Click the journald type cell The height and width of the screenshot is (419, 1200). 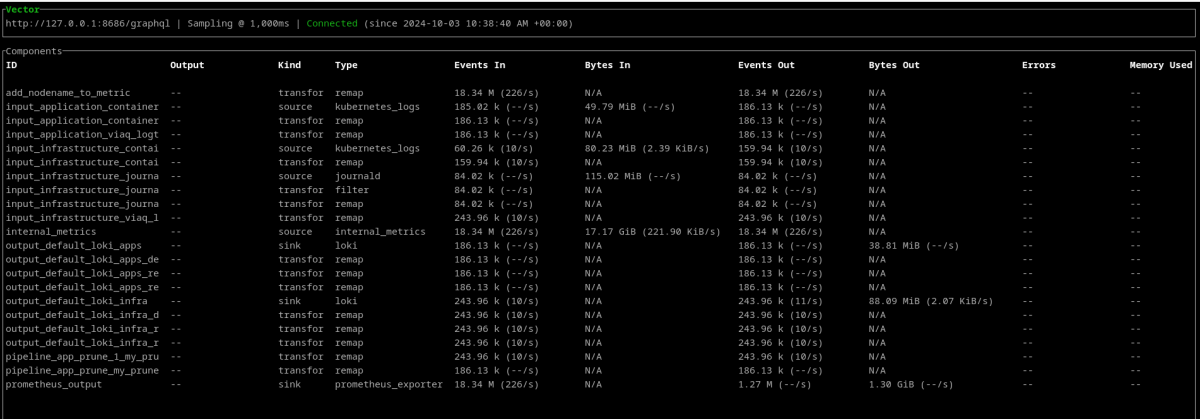[358, 175]
